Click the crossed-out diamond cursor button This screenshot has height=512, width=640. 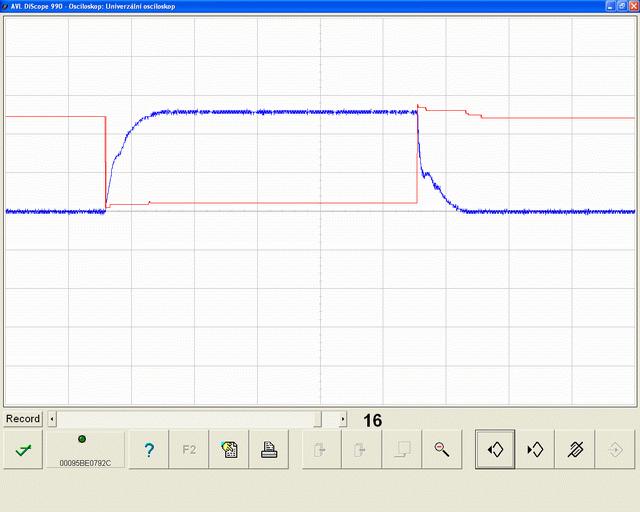[x=575, y=450]
